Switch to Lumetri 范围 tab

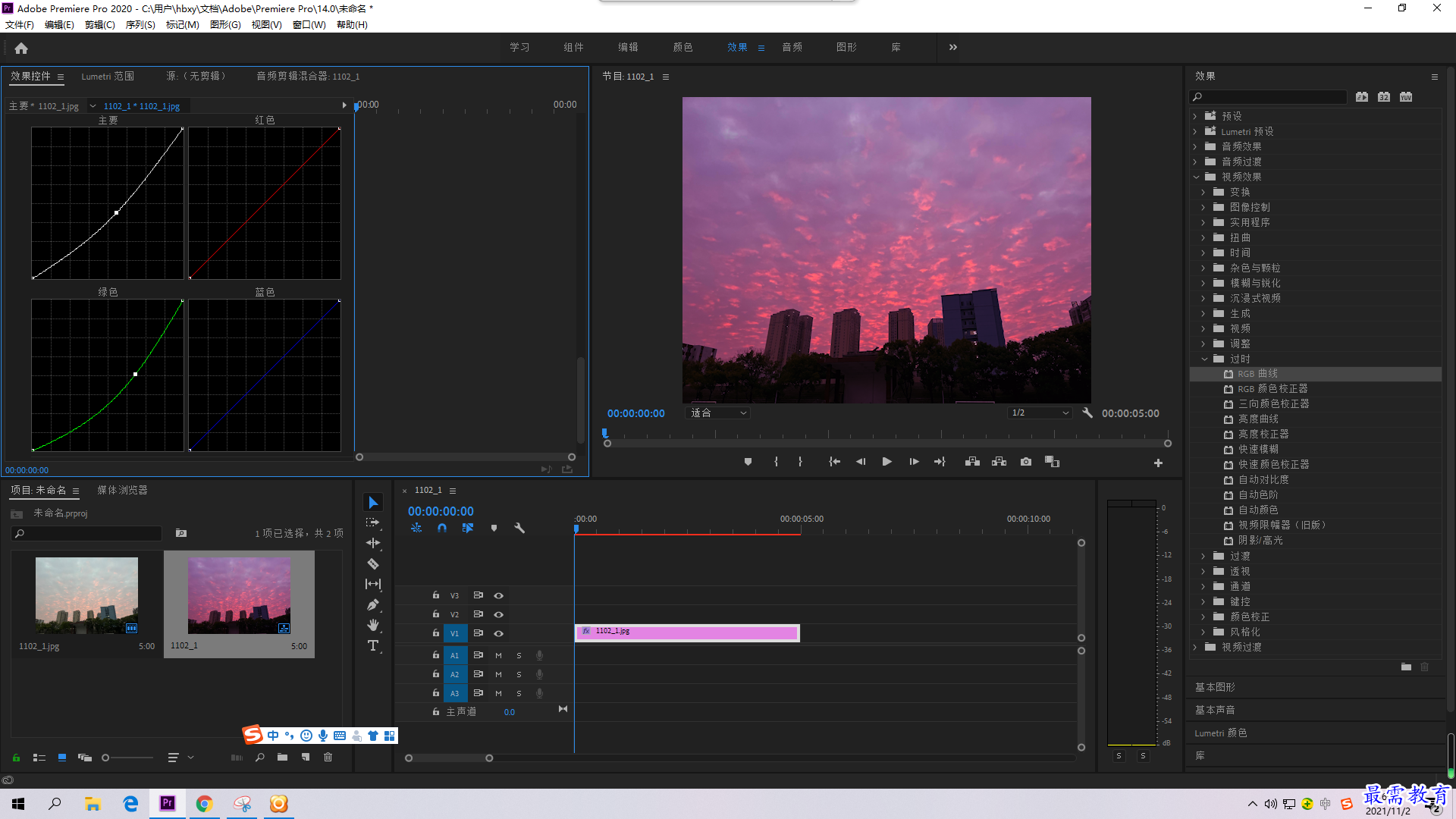[x=108, y=76]
